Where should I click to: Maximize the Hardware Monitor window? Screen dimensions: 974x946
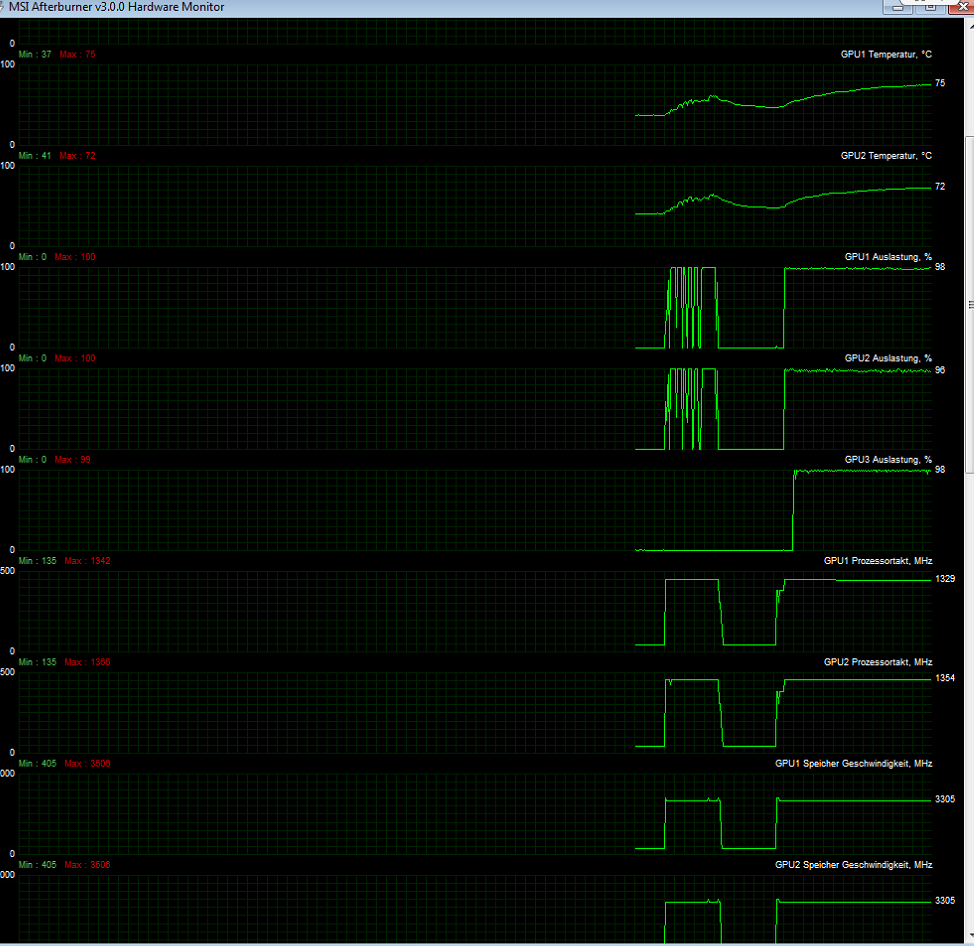coord(929,6)
